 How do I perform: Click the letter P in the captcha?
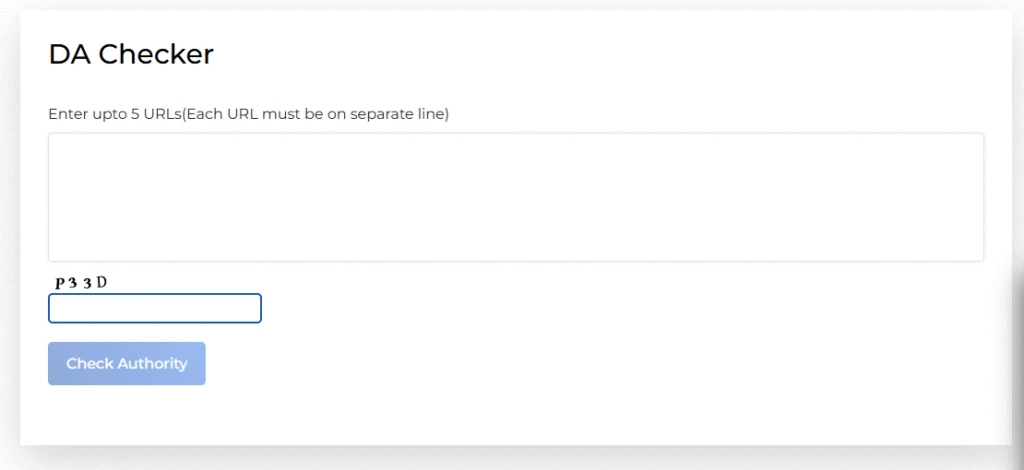coord(60,283)
